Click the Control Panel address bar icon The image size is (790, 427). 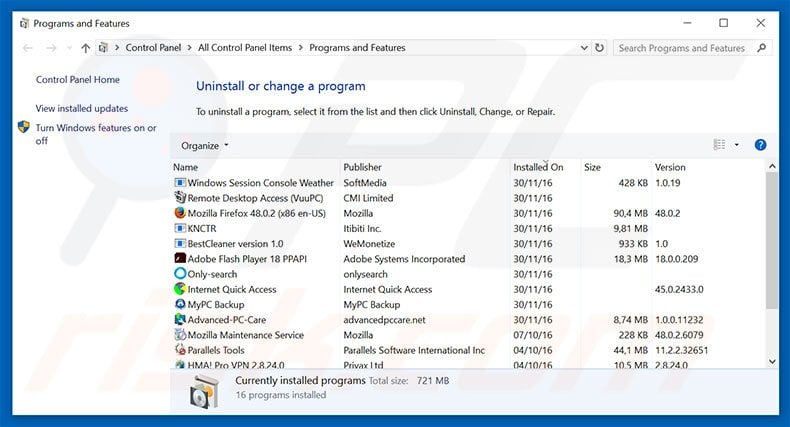click(x=103, y=48)
